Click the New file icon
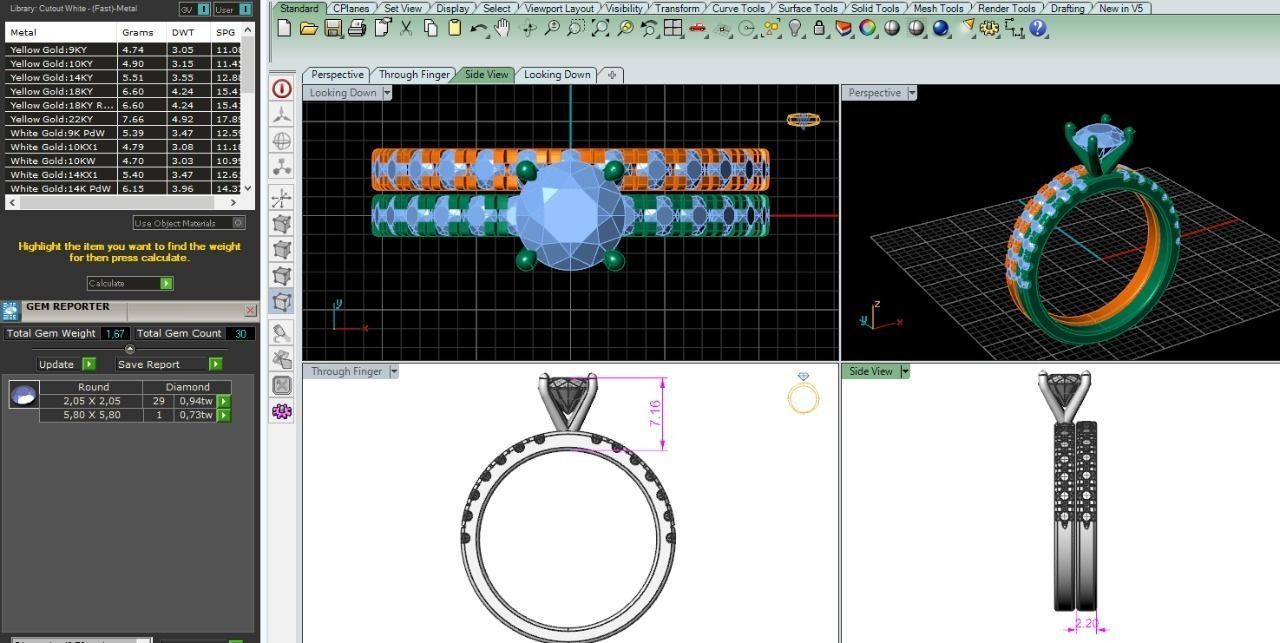 point(285,28)
